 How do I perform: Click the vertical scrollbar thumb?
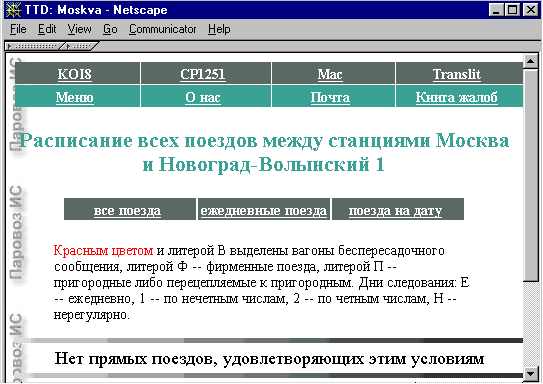point(531,175)
